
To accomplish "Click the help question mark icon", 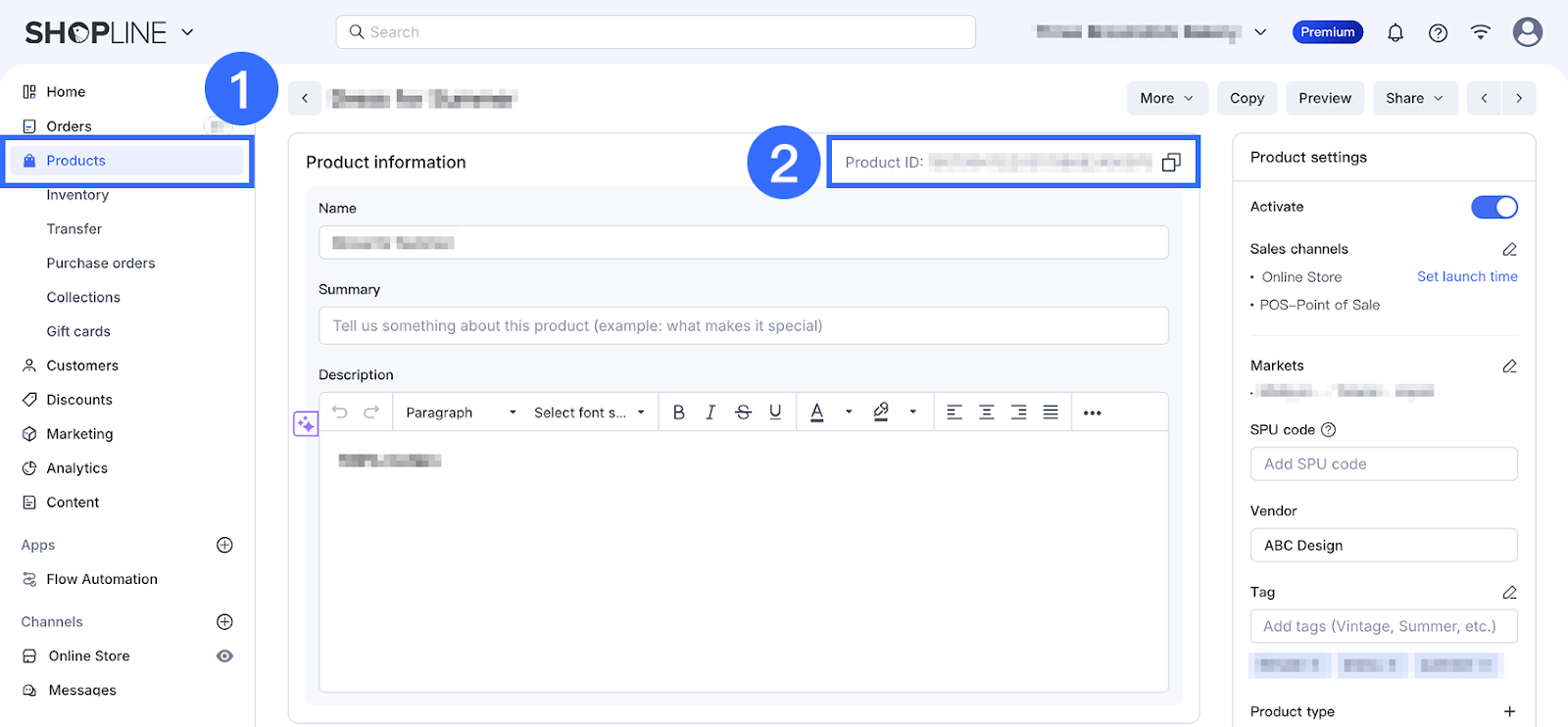I will (x=1438, y=33).
